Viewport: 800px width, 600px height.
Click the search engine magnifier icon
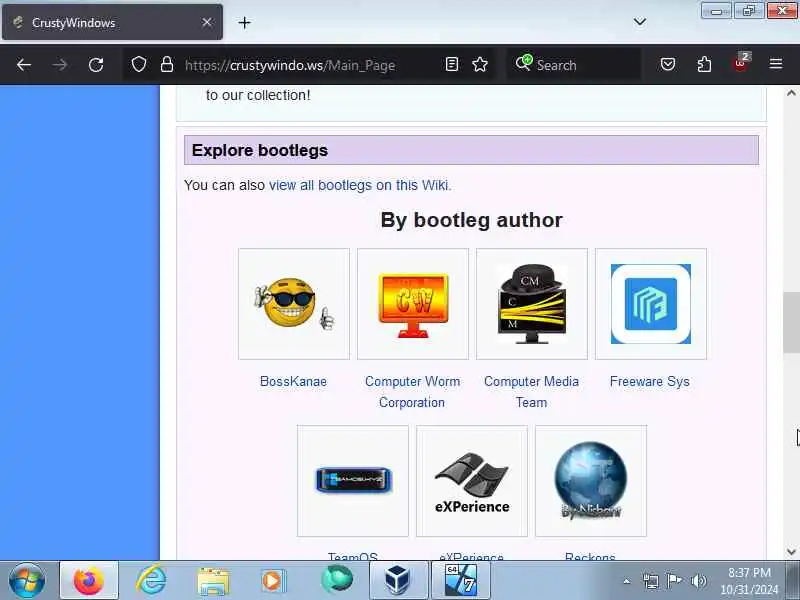(x=523, y=63)
